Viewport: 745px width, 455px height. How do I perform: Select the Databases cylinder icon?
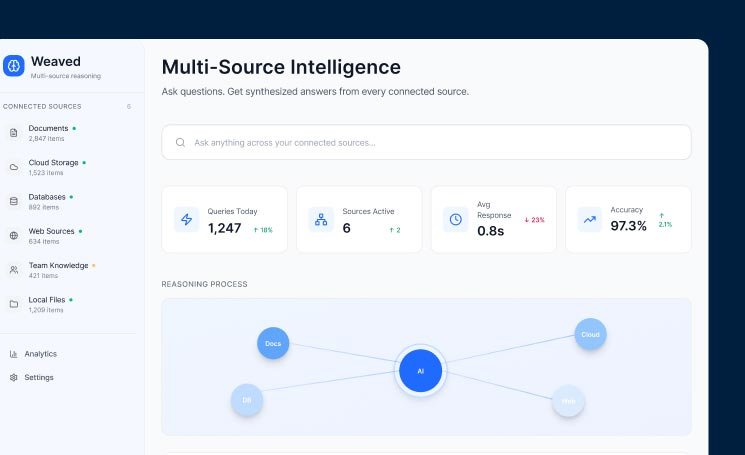click(14, 201)
